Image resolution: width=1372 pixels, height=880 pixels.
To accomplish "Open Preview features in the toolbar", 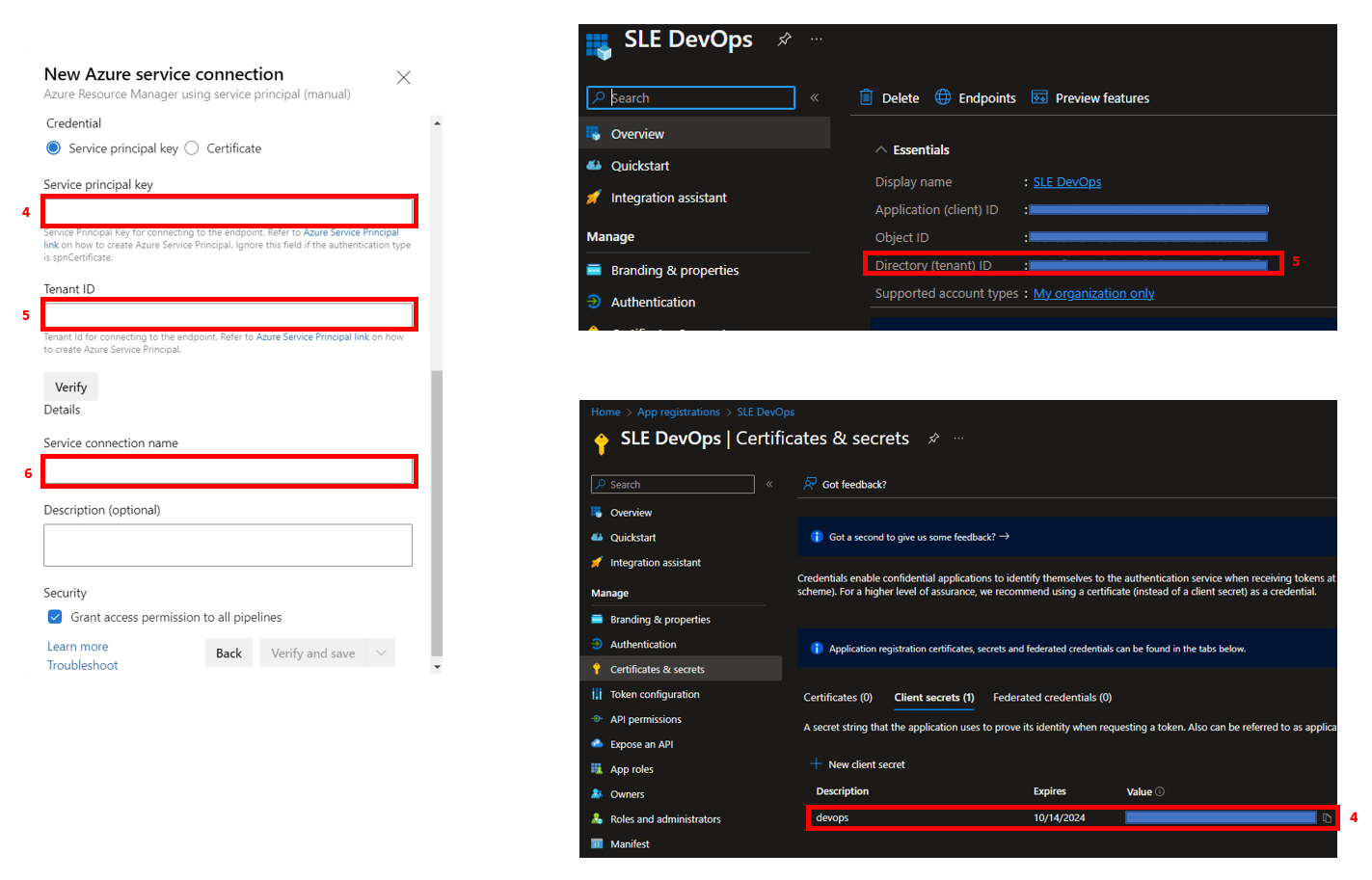I will coord(1090,97).
